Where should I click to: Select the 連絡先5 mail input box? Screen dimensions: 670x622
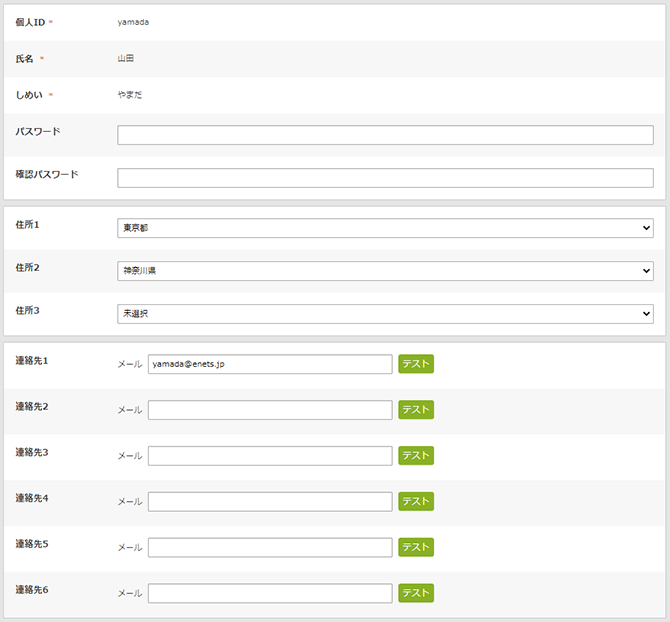click(x=270, y=548)
